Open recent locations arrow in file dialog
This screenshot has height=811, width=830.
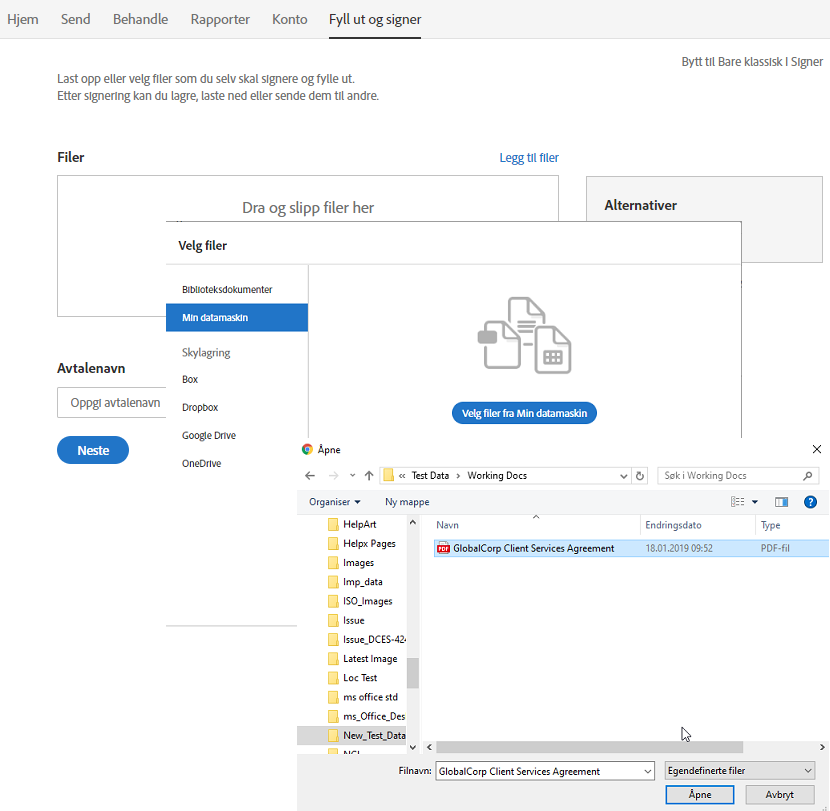click(353, 475)
